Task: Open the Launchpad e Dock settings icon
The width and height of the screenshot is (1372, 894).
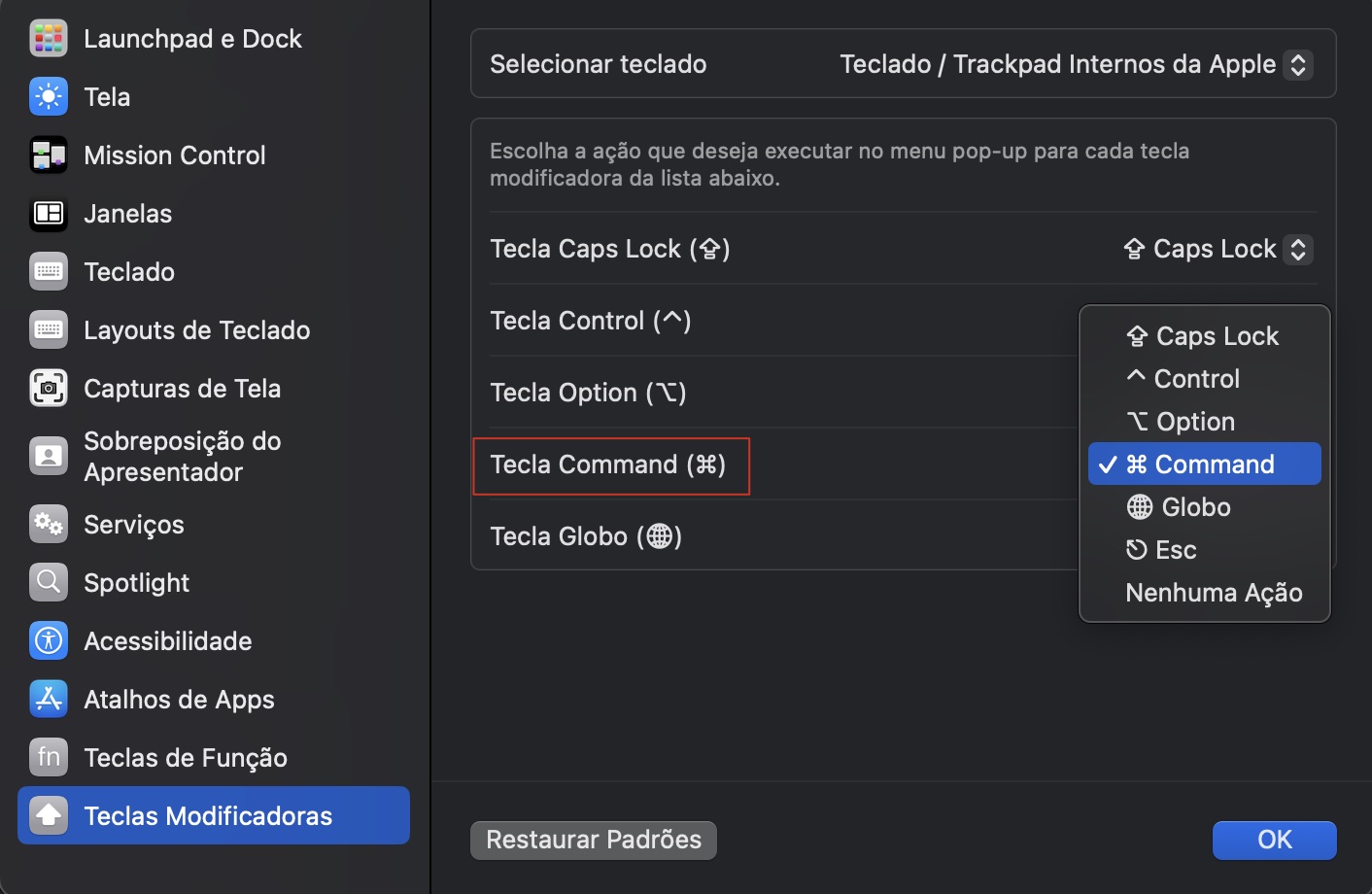Action: (48, 38)
